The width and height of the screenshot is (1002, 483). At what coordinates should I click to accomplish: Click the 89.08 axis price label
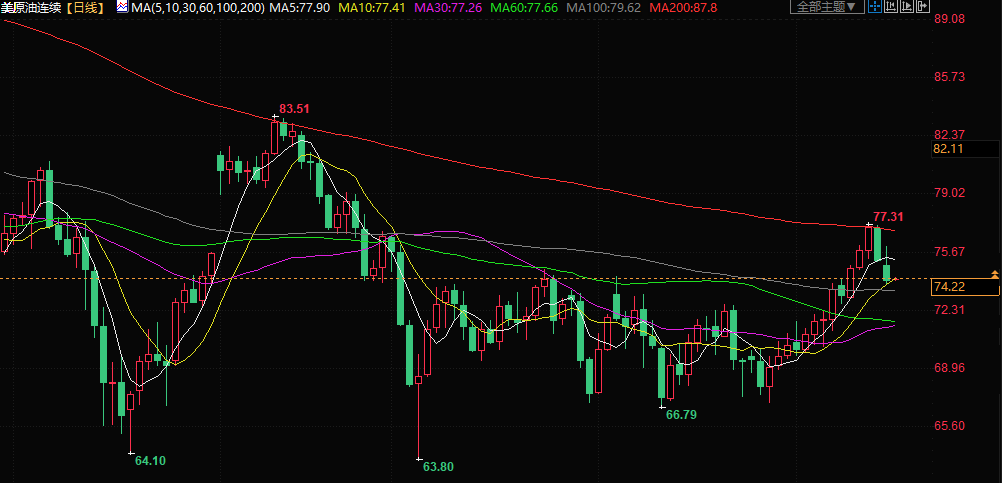[x=949, y=19]
